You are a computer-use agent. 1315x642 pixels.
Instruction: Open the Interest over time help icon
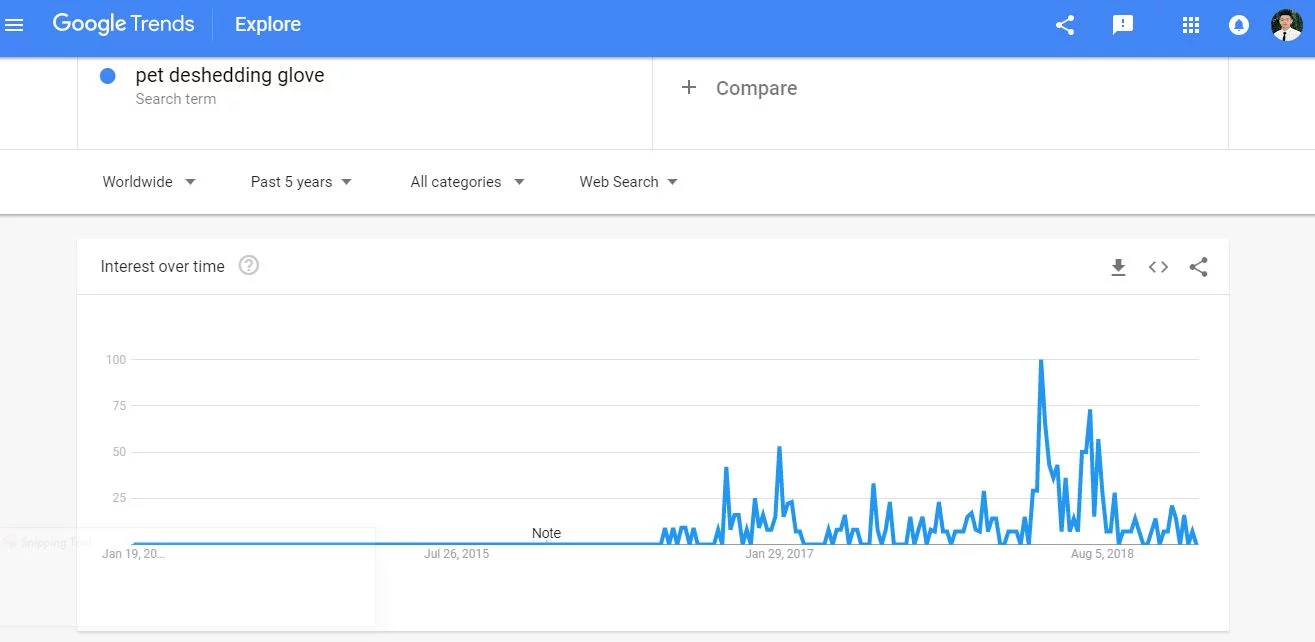click(x=249, y=266)
